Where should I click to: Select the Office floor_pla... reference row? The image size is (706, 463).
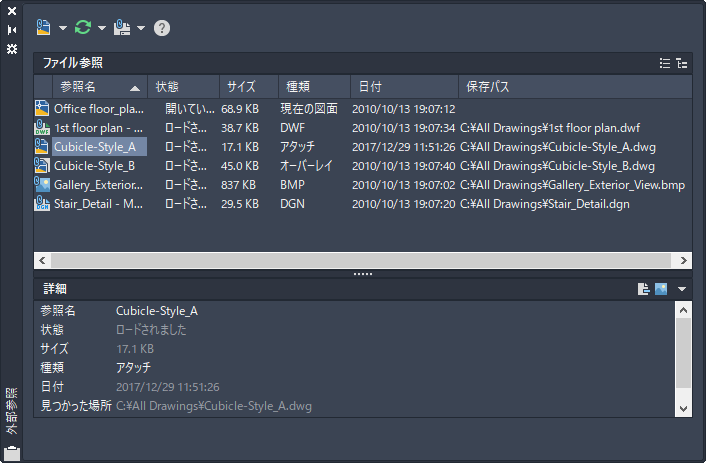[x=363, y=109]
